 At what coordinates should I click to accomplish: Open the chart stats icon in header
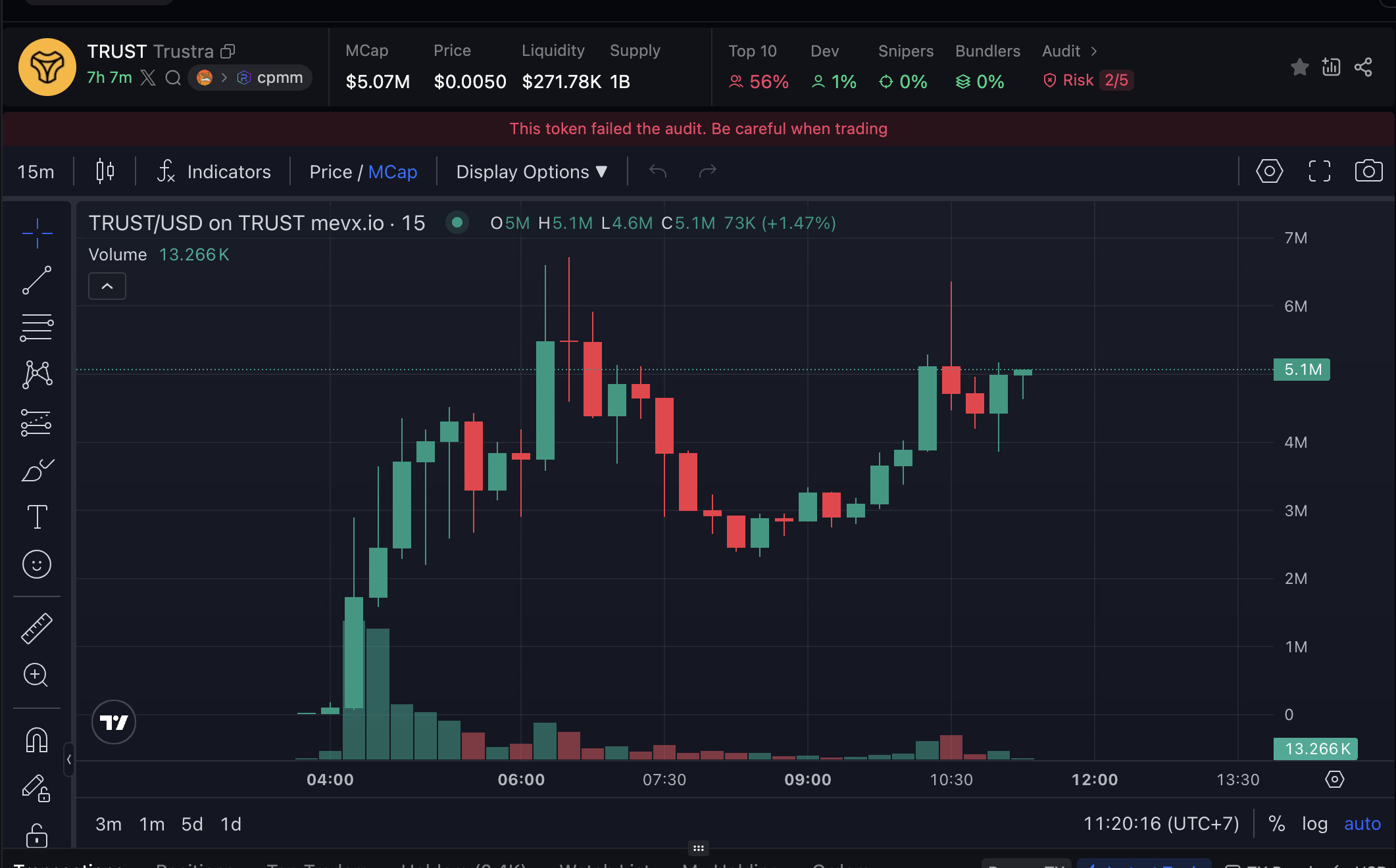pos(1331,67)
